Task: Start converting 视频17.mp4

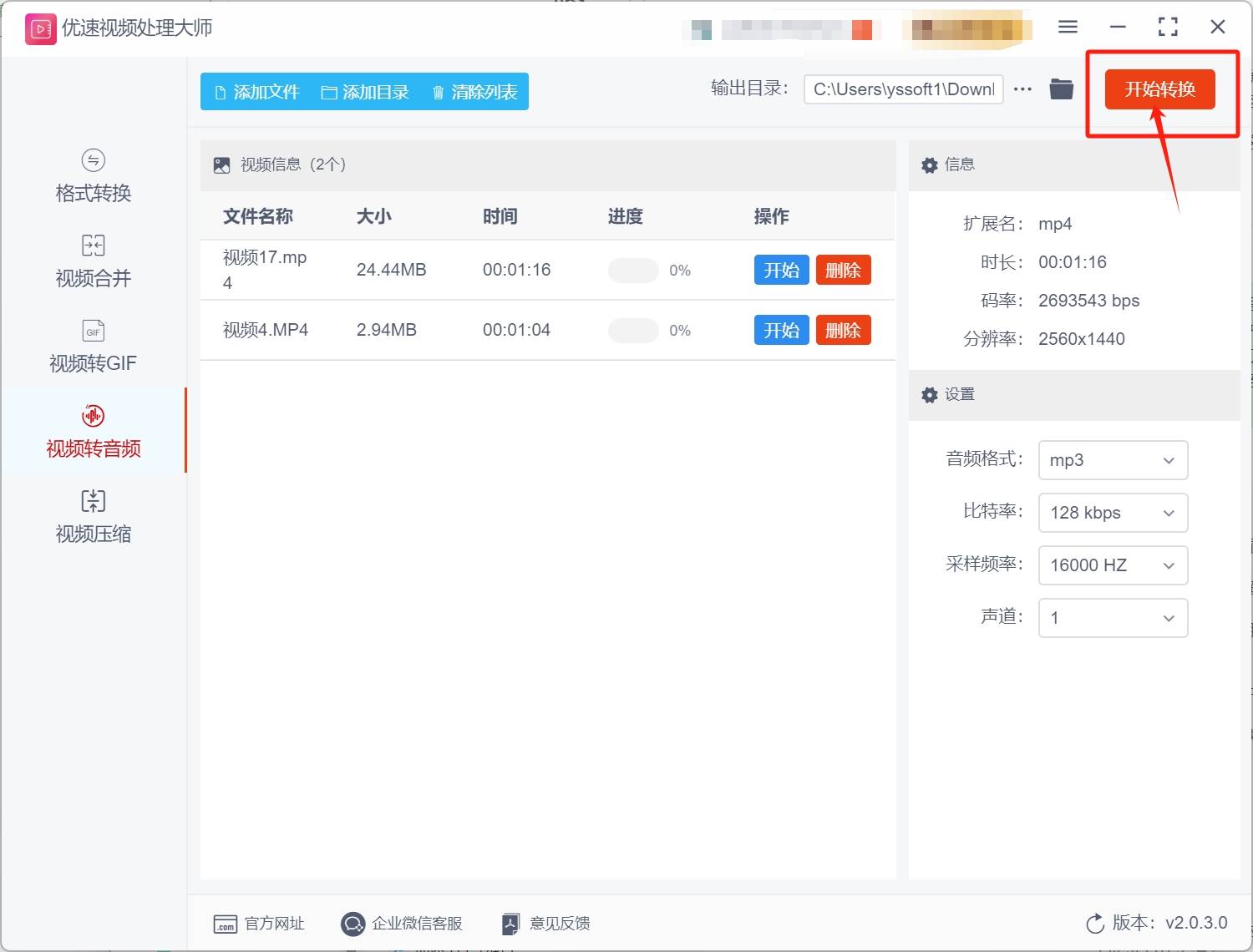Action: [781, 270]
